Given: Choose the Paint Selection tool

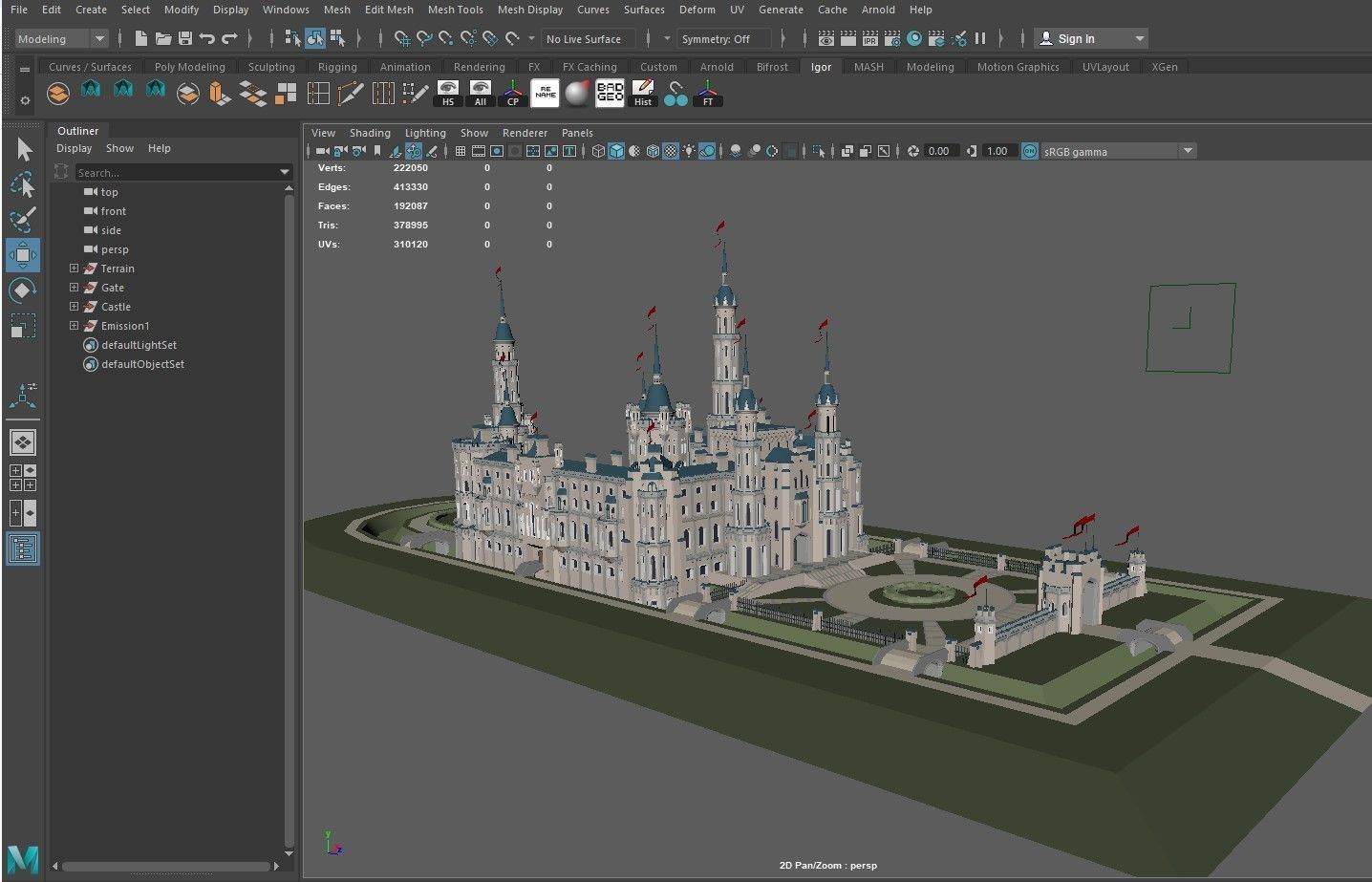Looking at the screenshot, I should pos(23,220).
